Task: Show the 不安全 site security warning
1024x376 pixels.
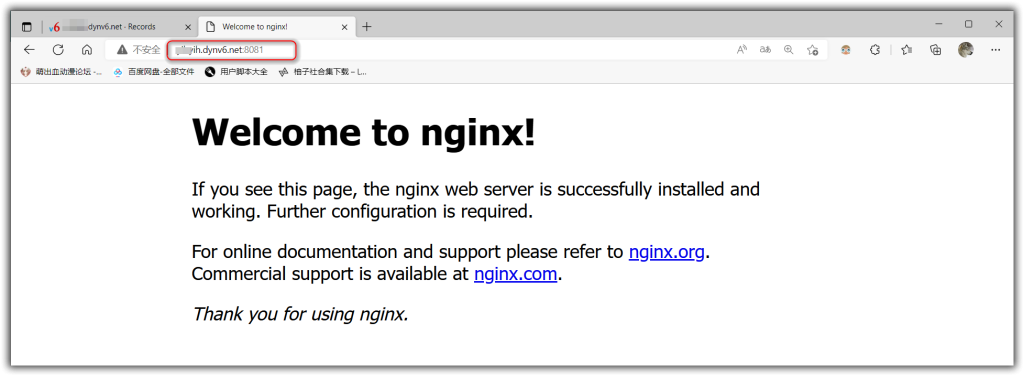Action: [138, 50]
